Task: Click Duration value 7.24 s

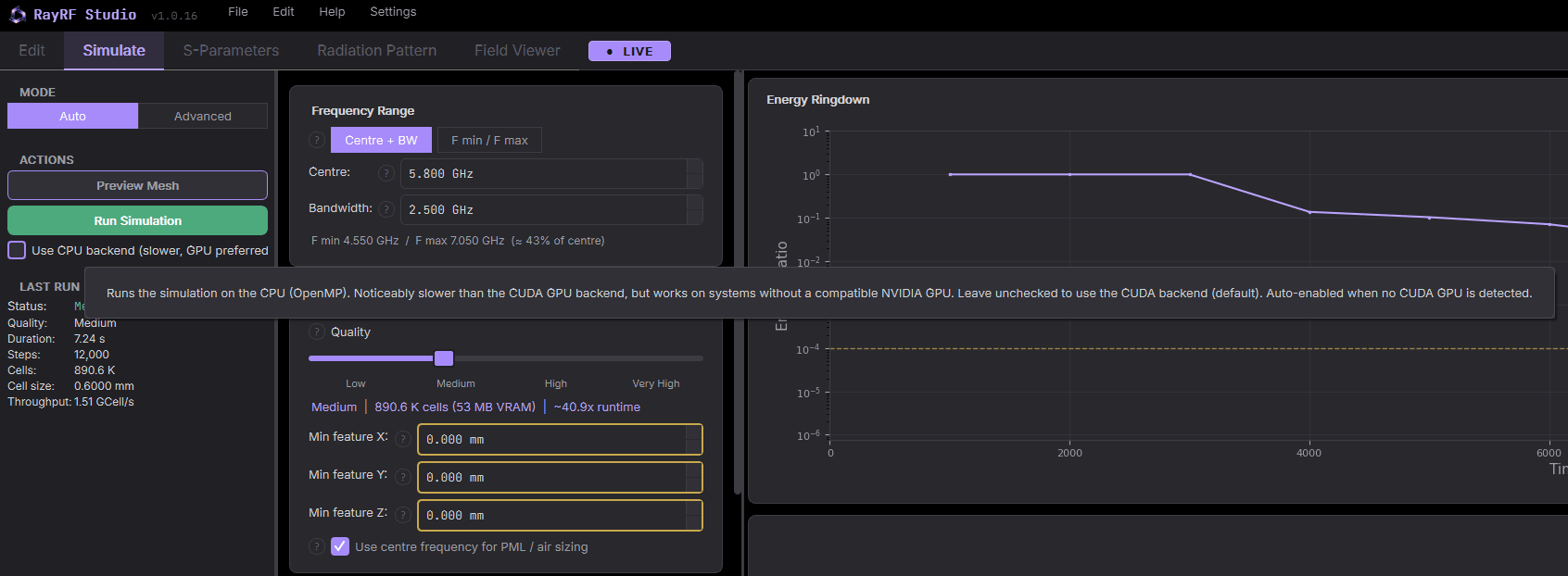Action: click(90, 339)
